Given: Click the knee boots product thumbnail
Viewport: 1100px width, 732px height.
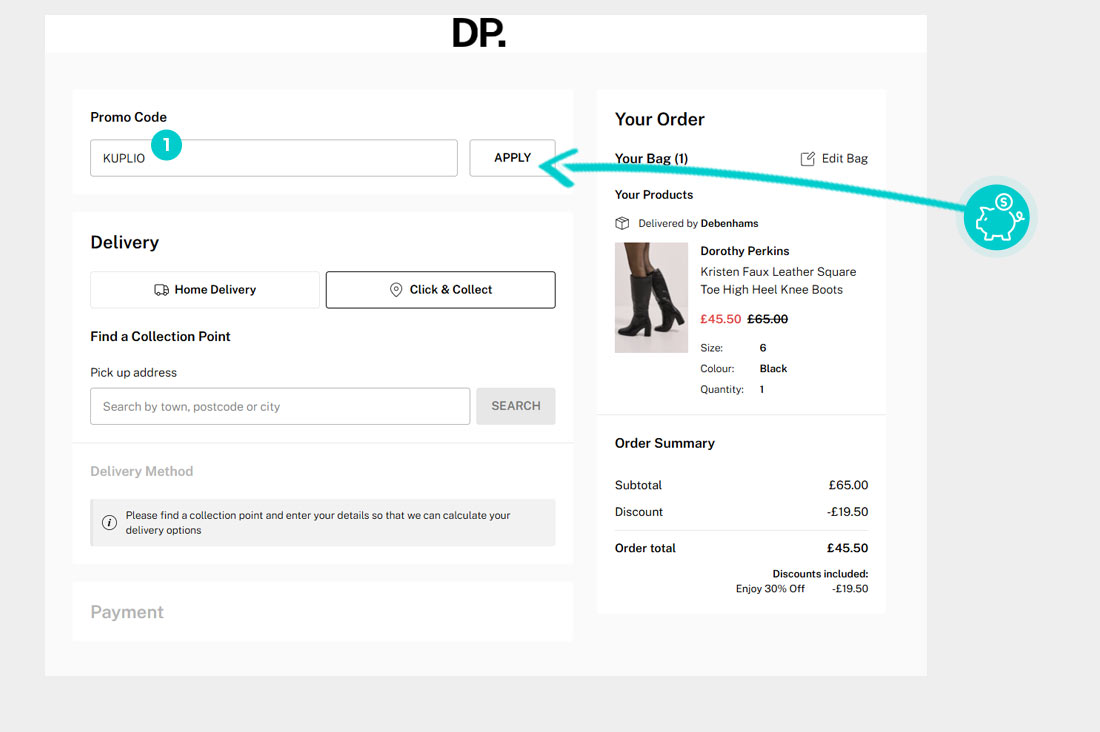Looking at the screenshot, I should pyautogui.click(x=651, y=297).
